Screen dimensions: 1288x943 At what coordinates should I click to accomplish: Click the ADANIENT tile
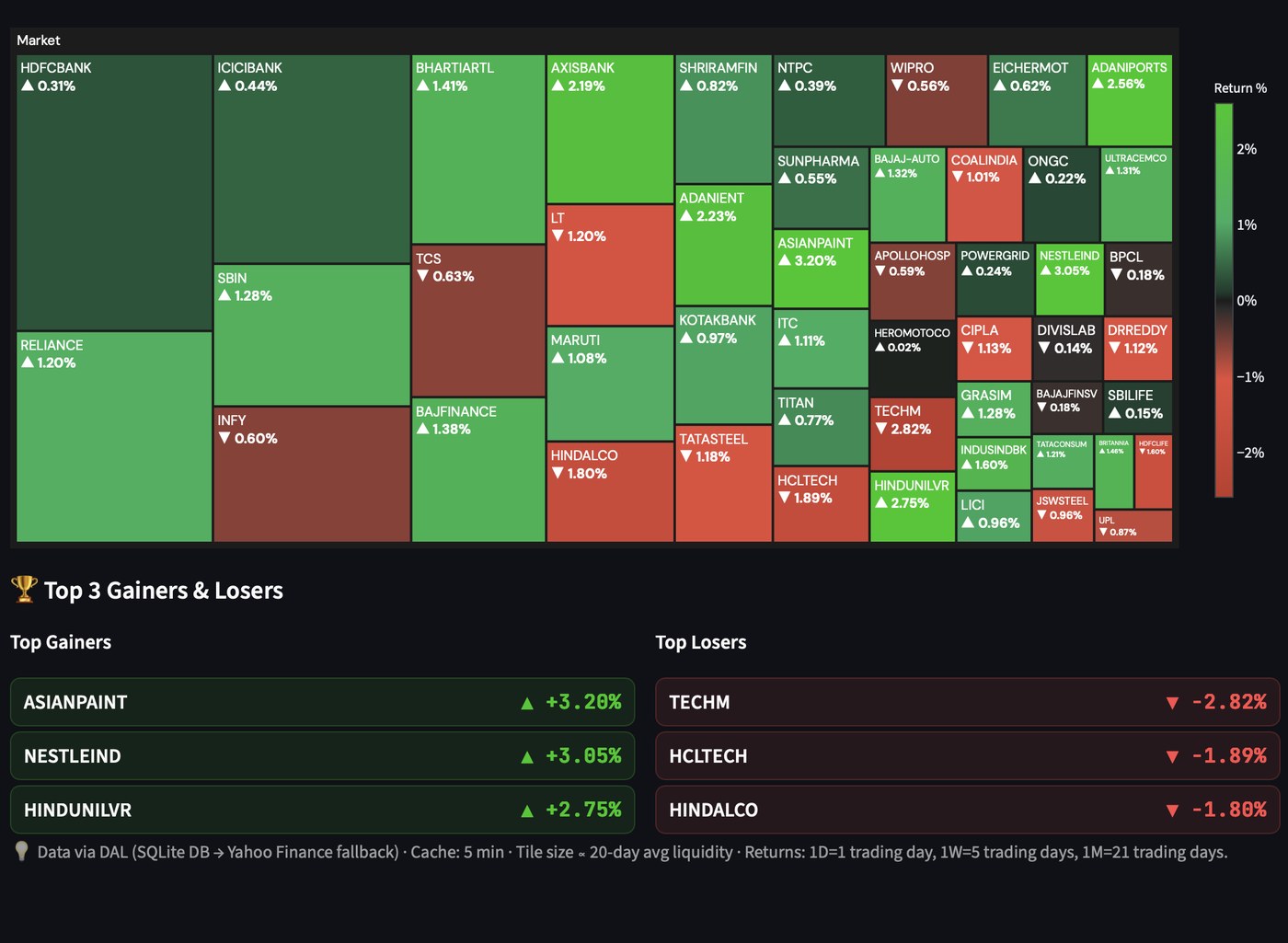pos(723,246)
